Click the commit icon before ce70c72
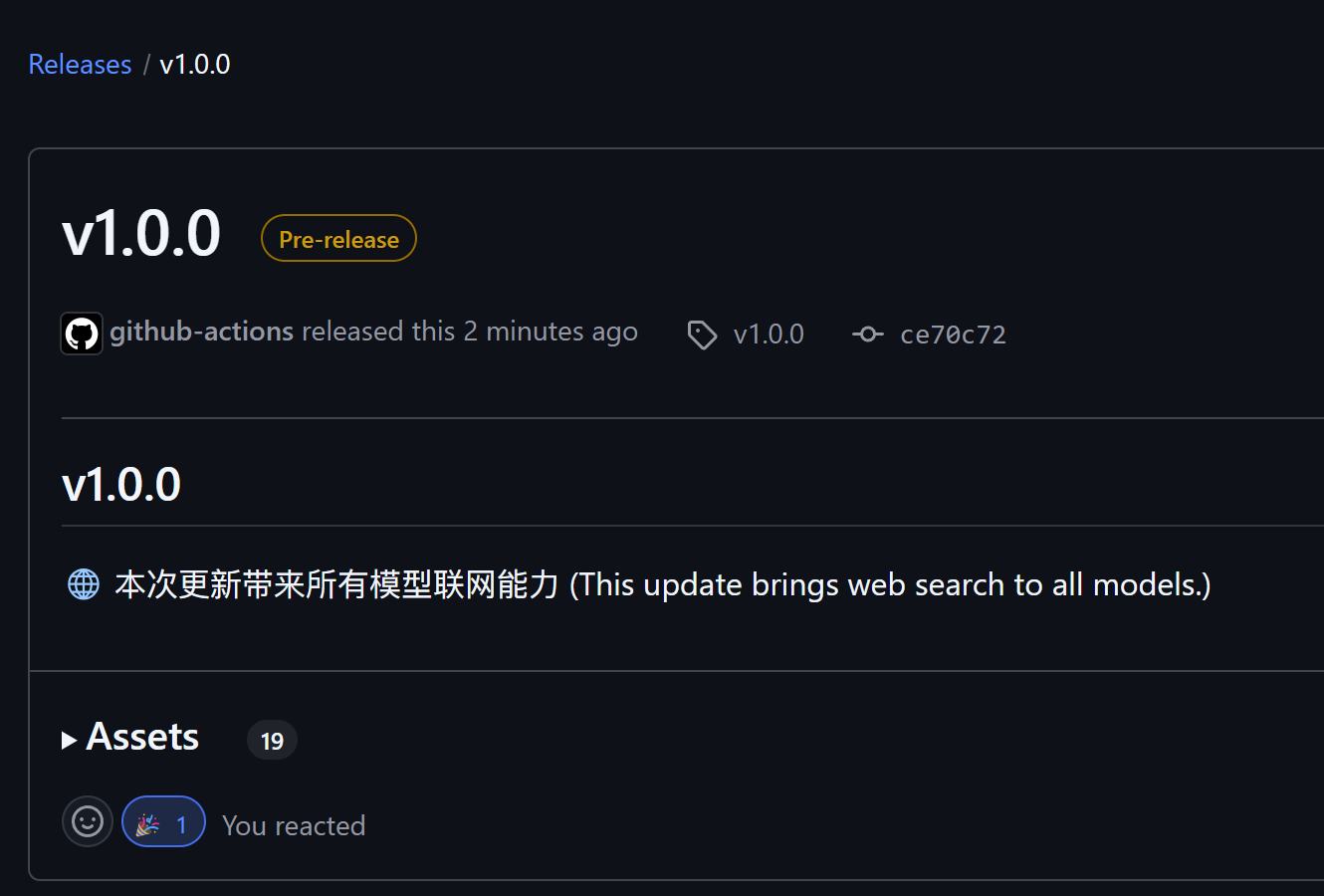The image size is (1324, 896). [x=868, y=335]
